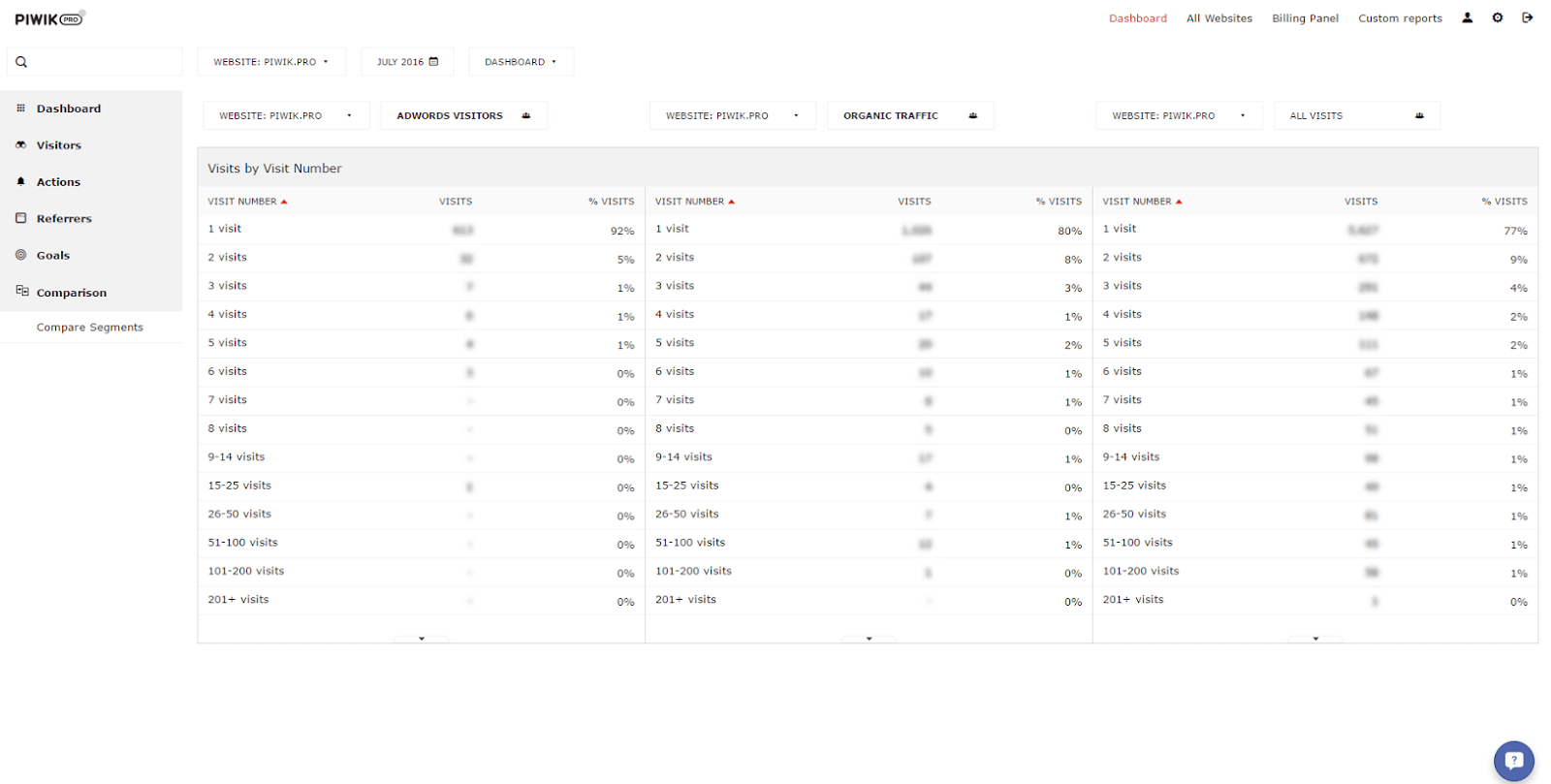Click "9-14 visits" row in Organic Traffic table
This screenshot has height=784, width=1551.
point(869,457)
